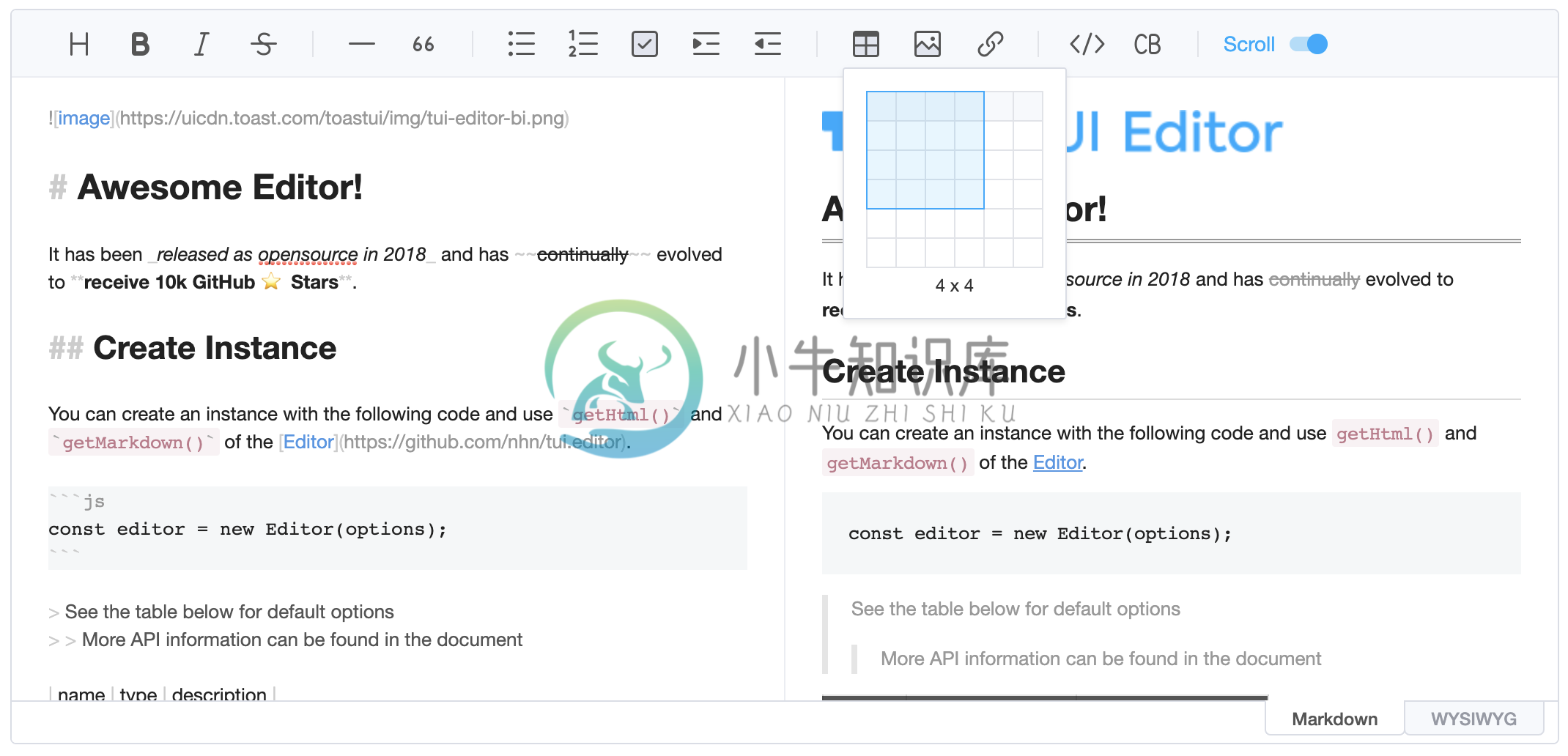Click the image link text in markdown
Viewport: 1568px width, 756px height.
[84, 118]
